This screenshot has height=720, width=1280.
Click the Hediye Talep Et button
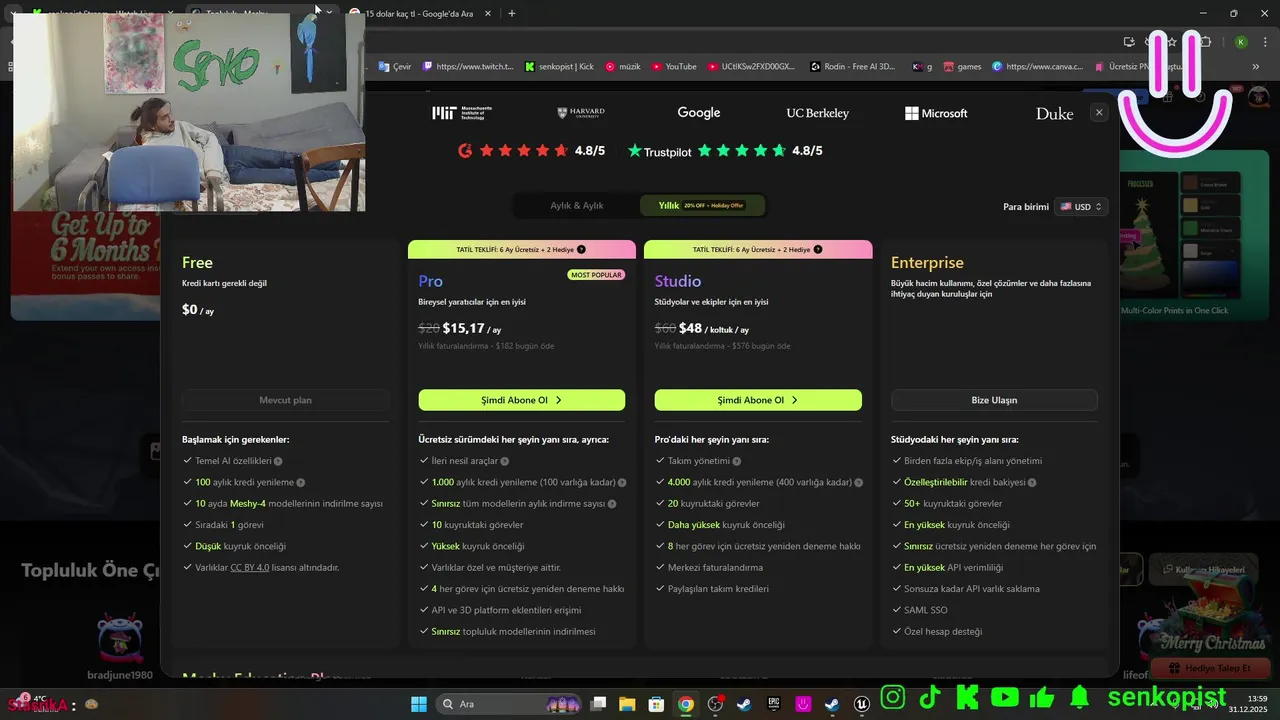(1210, 669)
